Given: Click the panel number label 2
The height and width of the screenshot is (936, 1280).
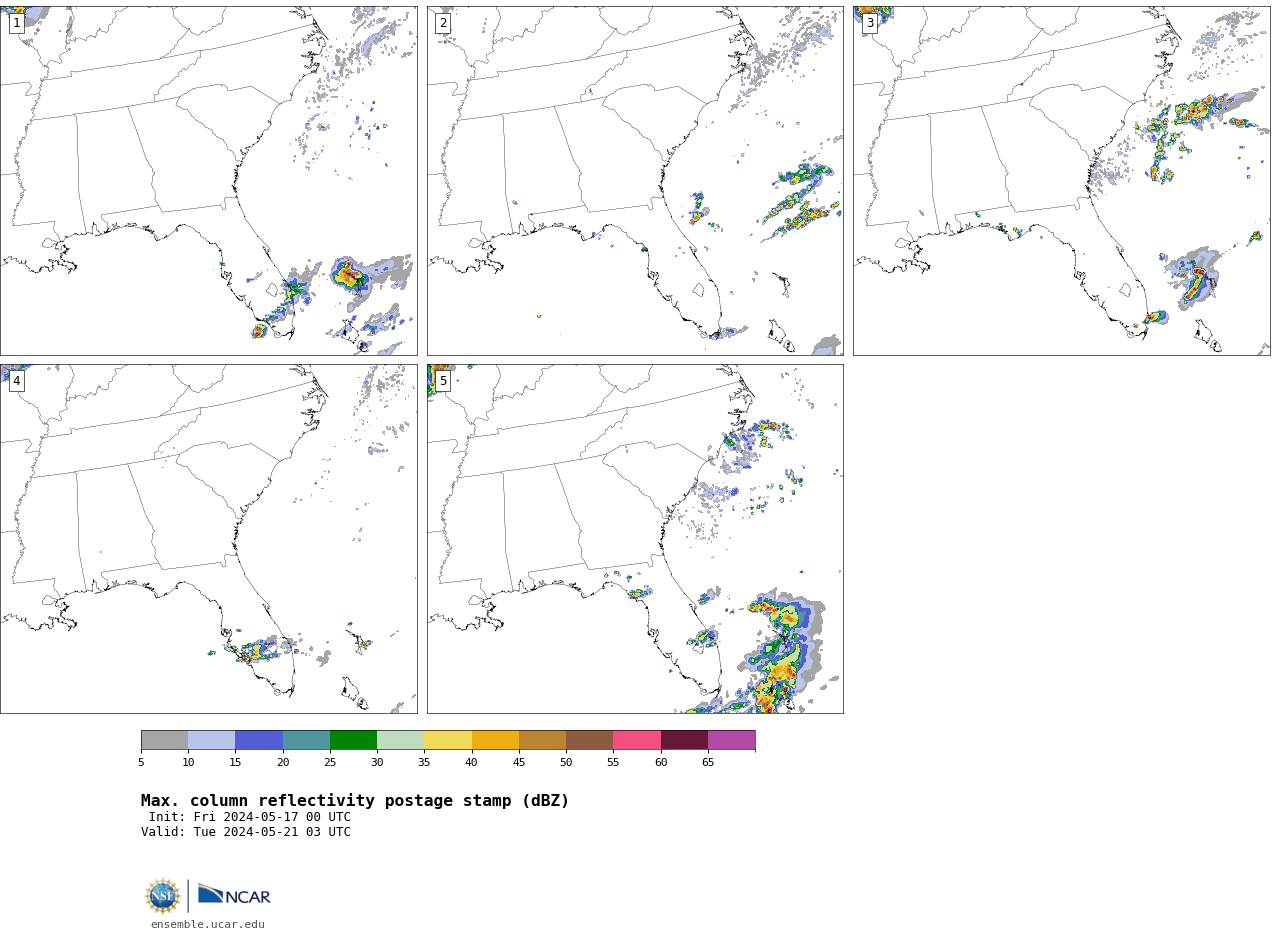Looking at the screenshot, I should tap(443, 23).
